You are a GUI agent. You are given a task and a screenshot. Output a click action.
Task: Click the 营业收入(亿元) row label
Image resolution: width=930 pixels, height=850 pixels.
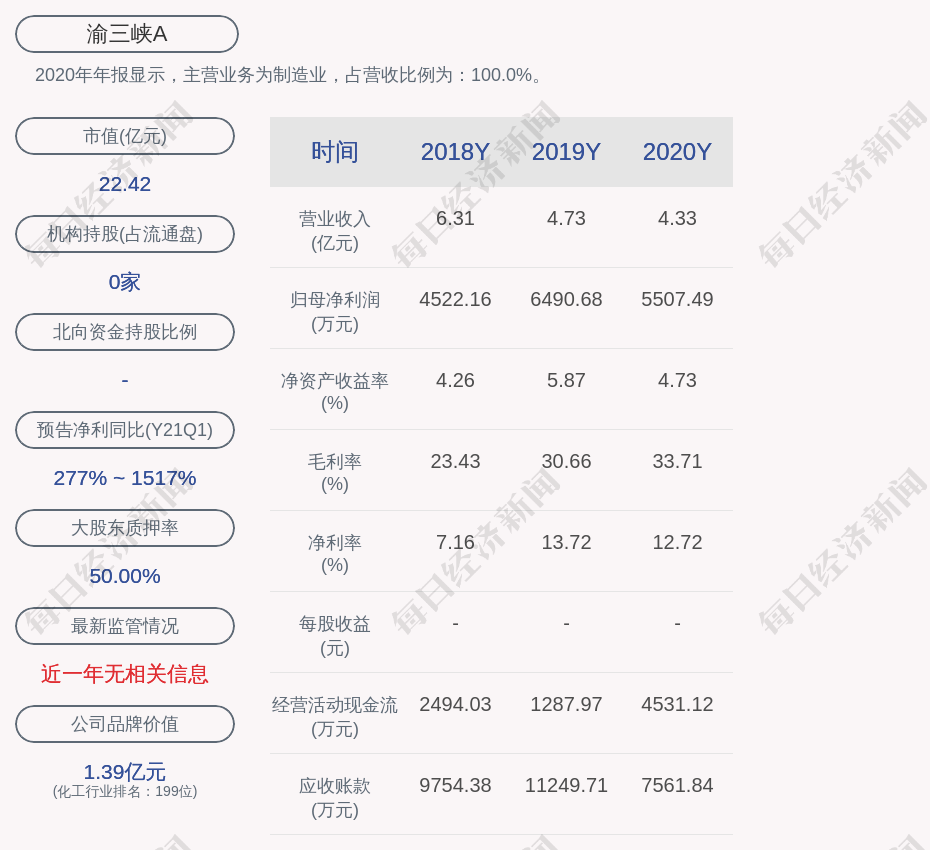point(335,230)
